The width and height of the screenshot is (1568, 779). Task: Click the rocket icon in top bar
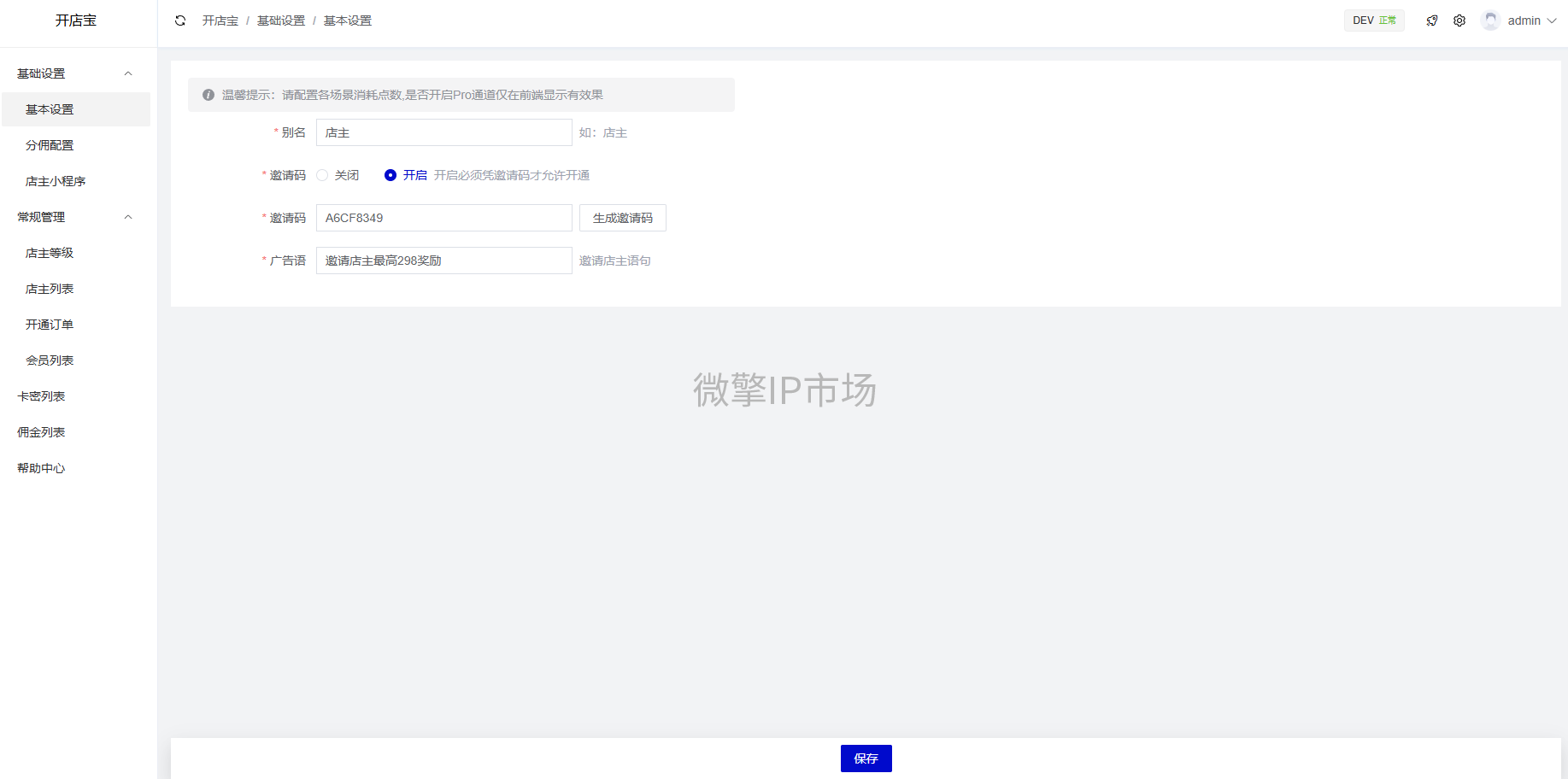coord(1432,20)
